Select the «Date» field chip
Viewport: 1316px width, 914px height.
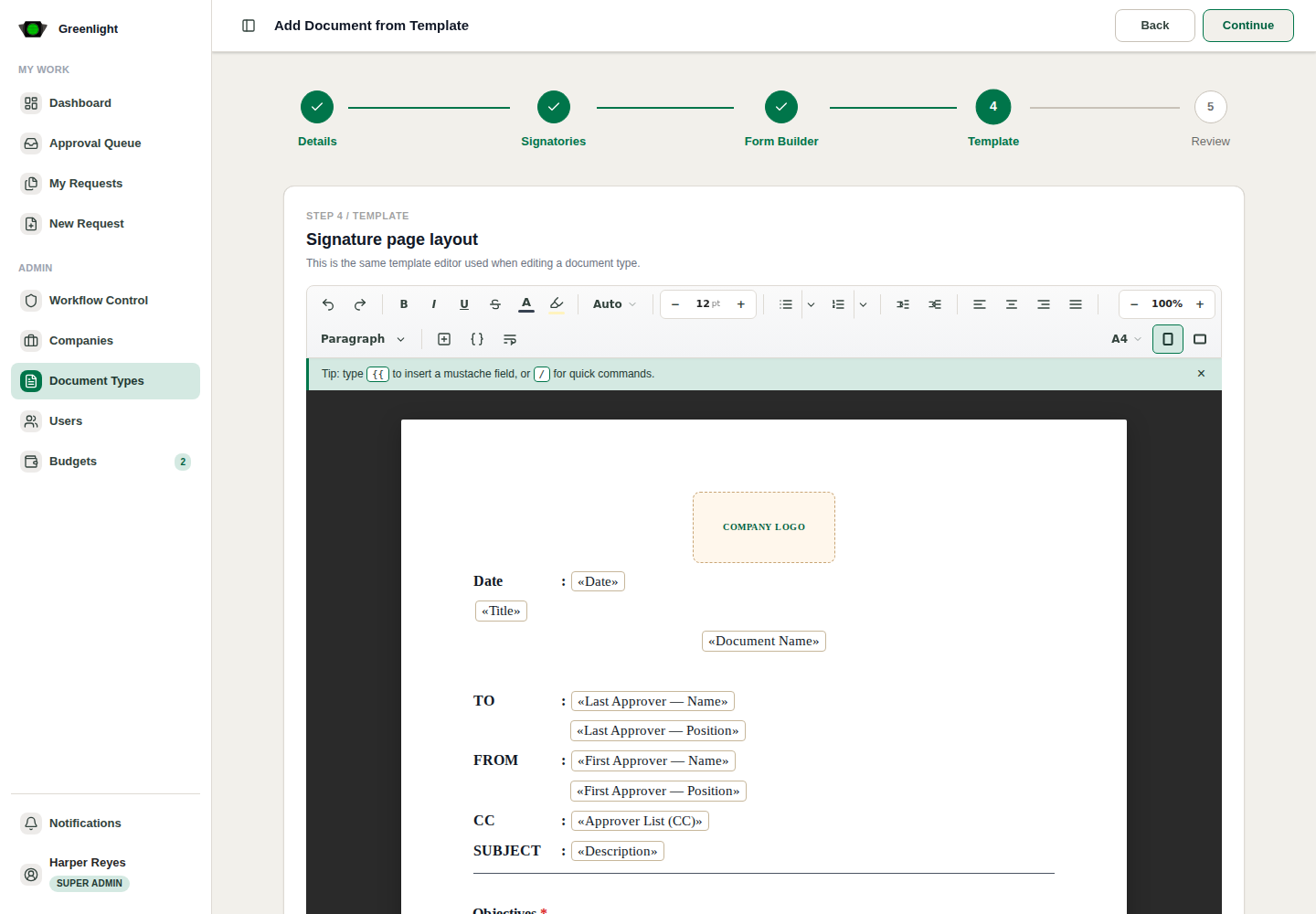(x=598, y=581)
